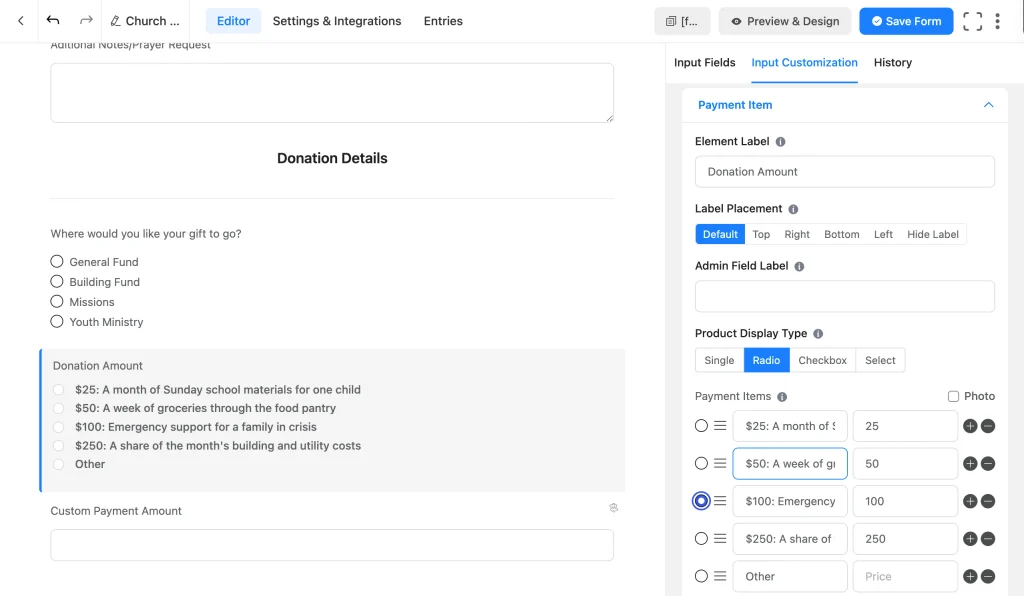Remove the $25 payment item row
The image size is (1024, 596).
tap(988, 426)
